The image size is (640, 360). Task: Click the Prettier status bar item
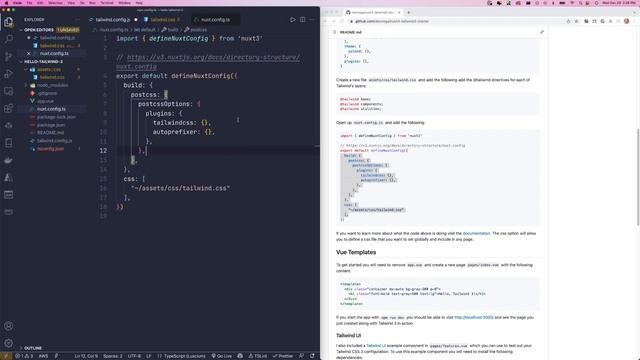tap(283, 356)
